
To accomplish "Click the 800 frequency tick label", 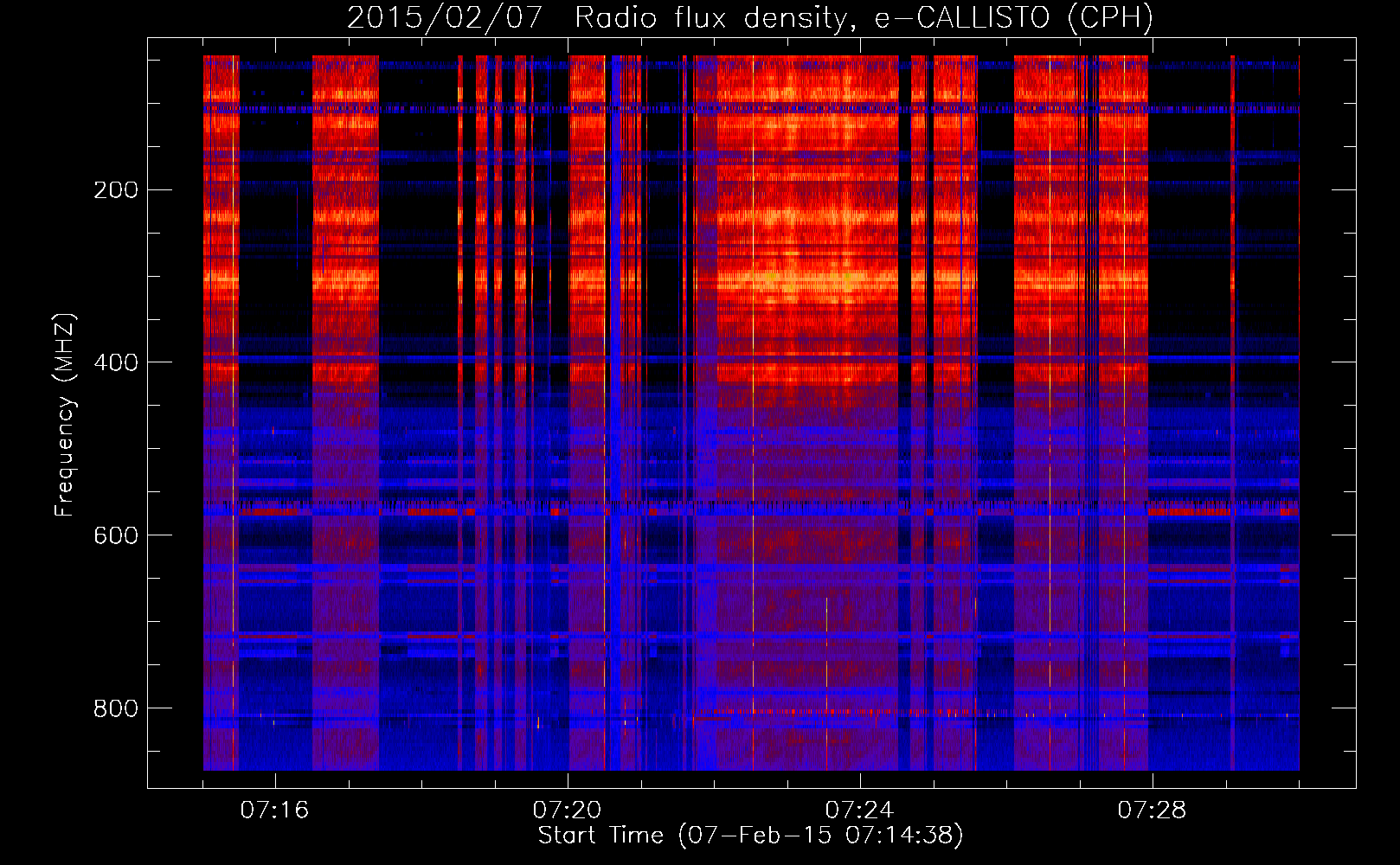I will point(116,708).
